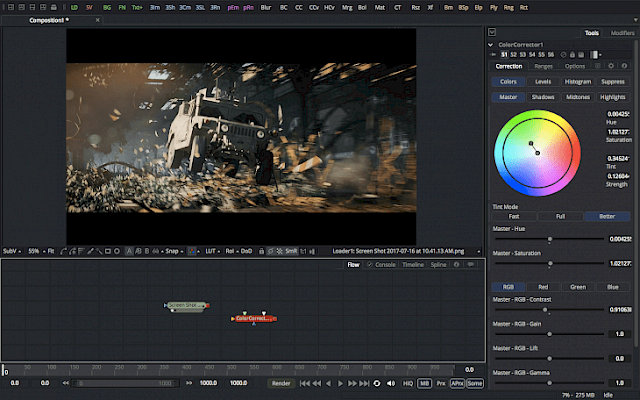Add a CC color corrector tool
The width and height of the screenshot is (640, 400).
(299, 6)
